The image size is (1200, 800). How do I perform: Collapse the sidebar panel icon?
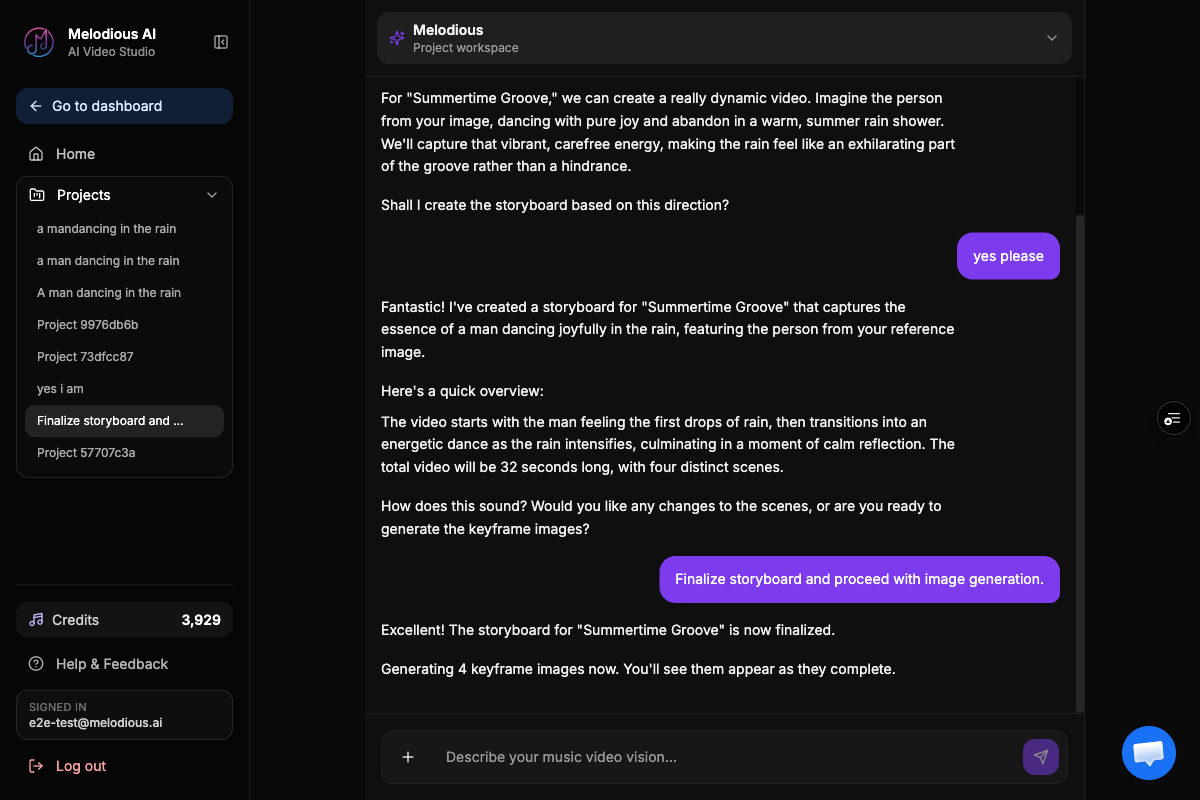point(221,42)
